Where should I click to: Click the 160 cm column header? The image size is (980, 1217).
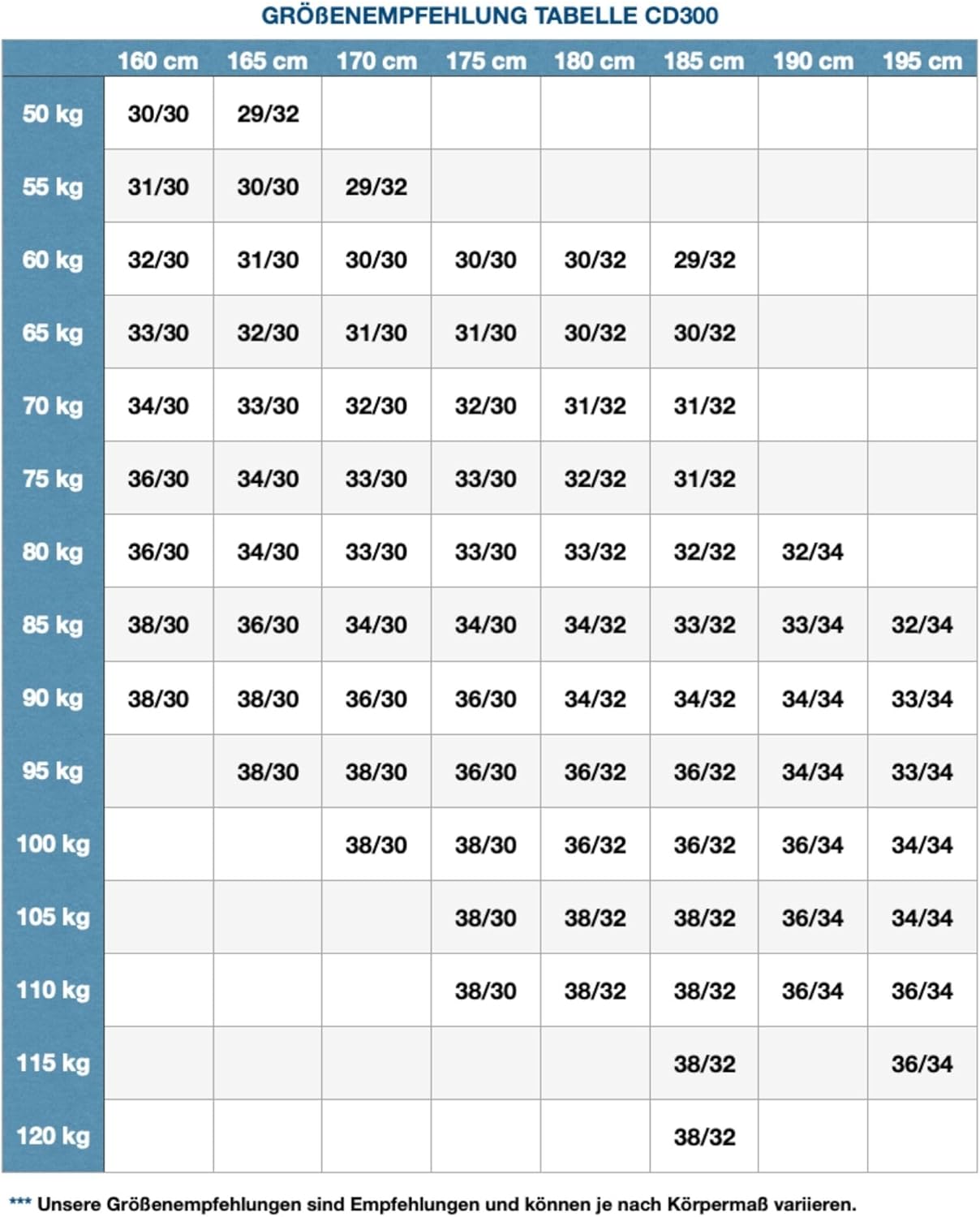pos(158,61)
